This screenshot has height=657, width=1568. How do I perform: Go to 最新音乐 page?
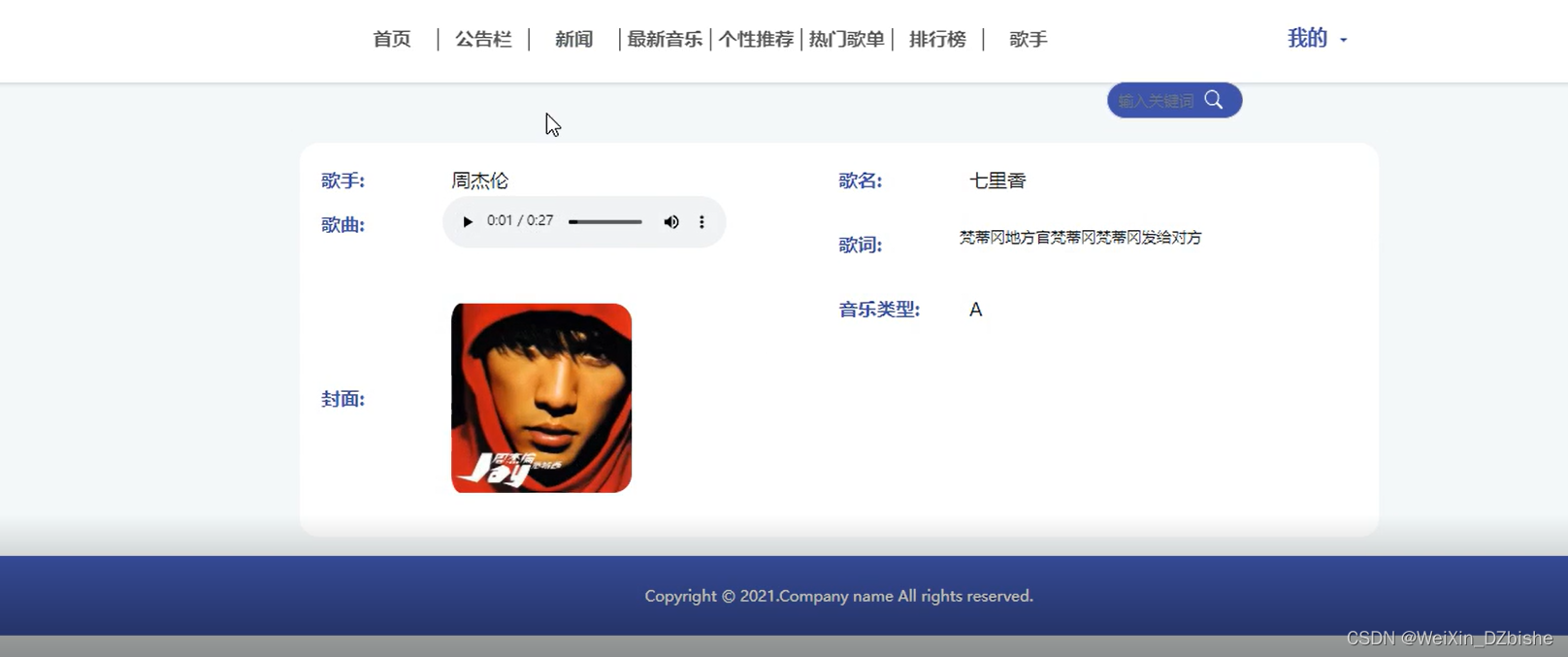click(665, 39)
